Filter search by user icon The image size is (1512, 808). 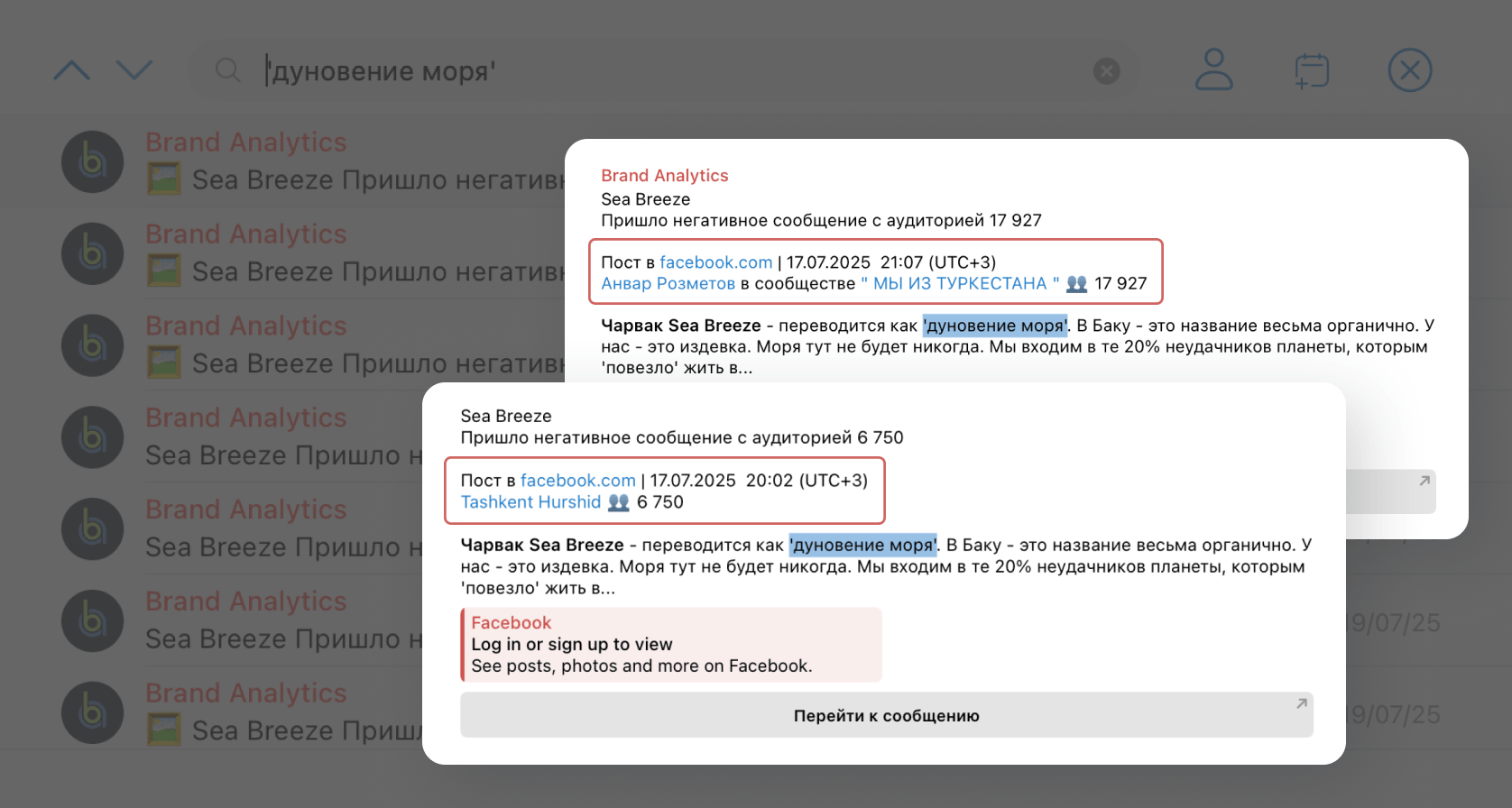(x=1213, y=70)
